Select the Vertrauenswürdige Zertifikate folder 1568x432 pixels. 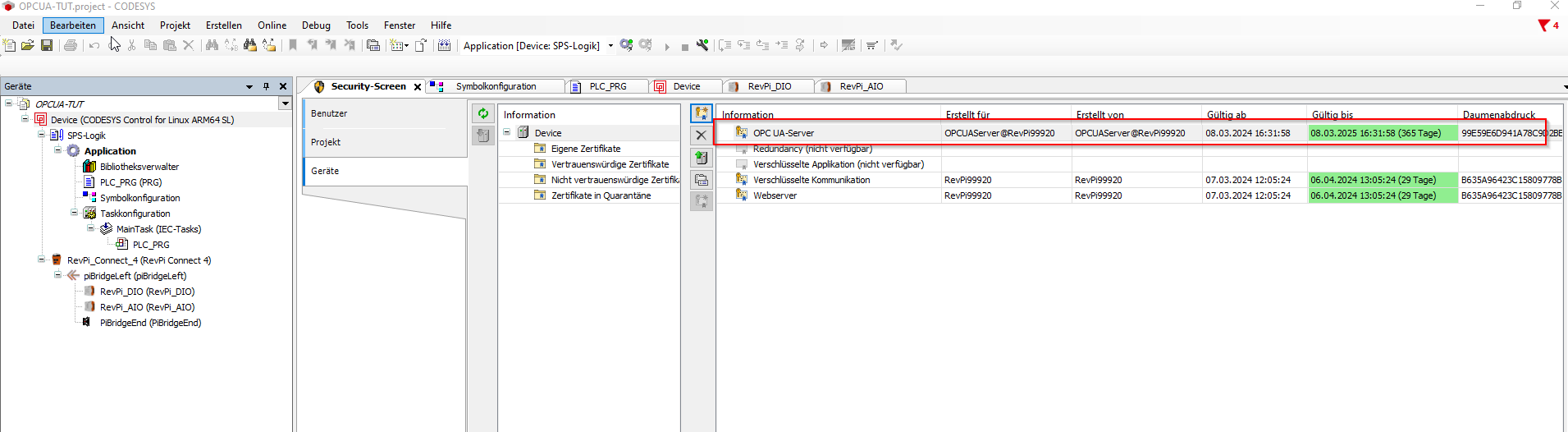click(x=610, y=164)
